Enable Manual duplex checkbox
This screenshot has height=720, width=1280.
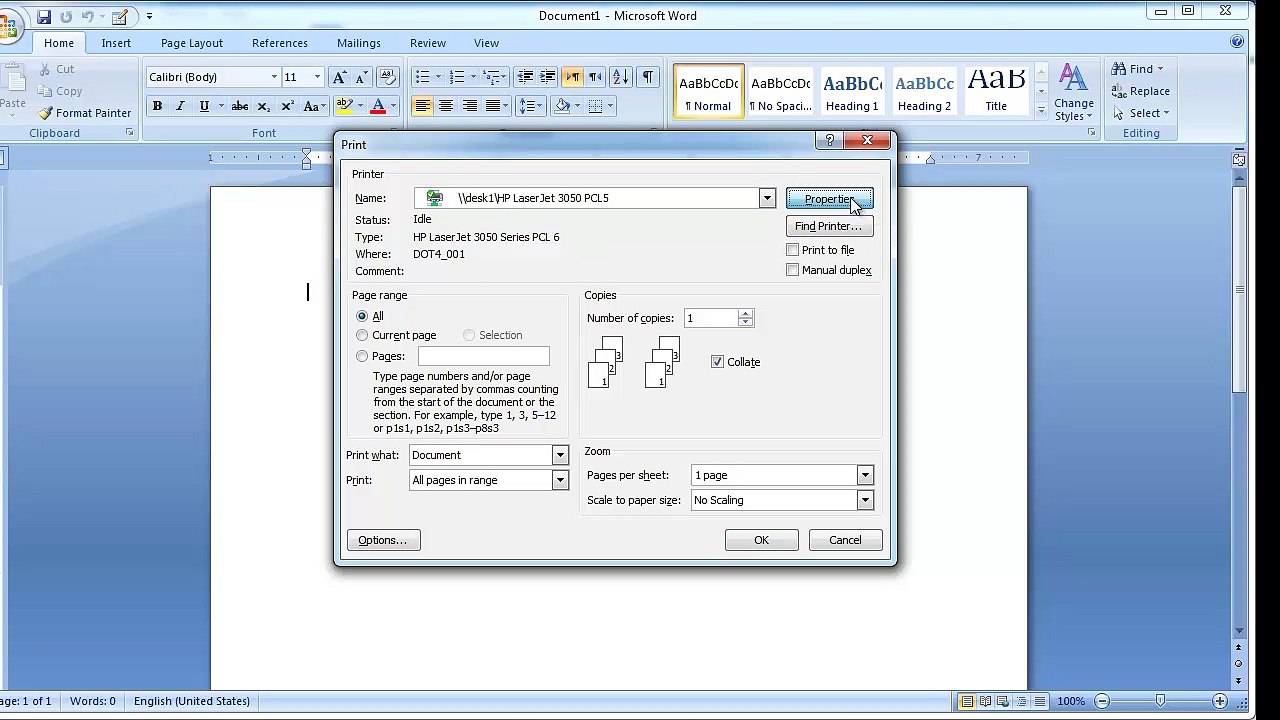coord(793,270)
